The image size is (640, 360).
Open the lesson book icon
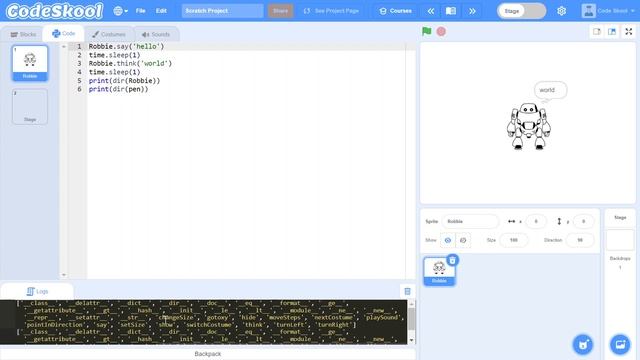451,11
